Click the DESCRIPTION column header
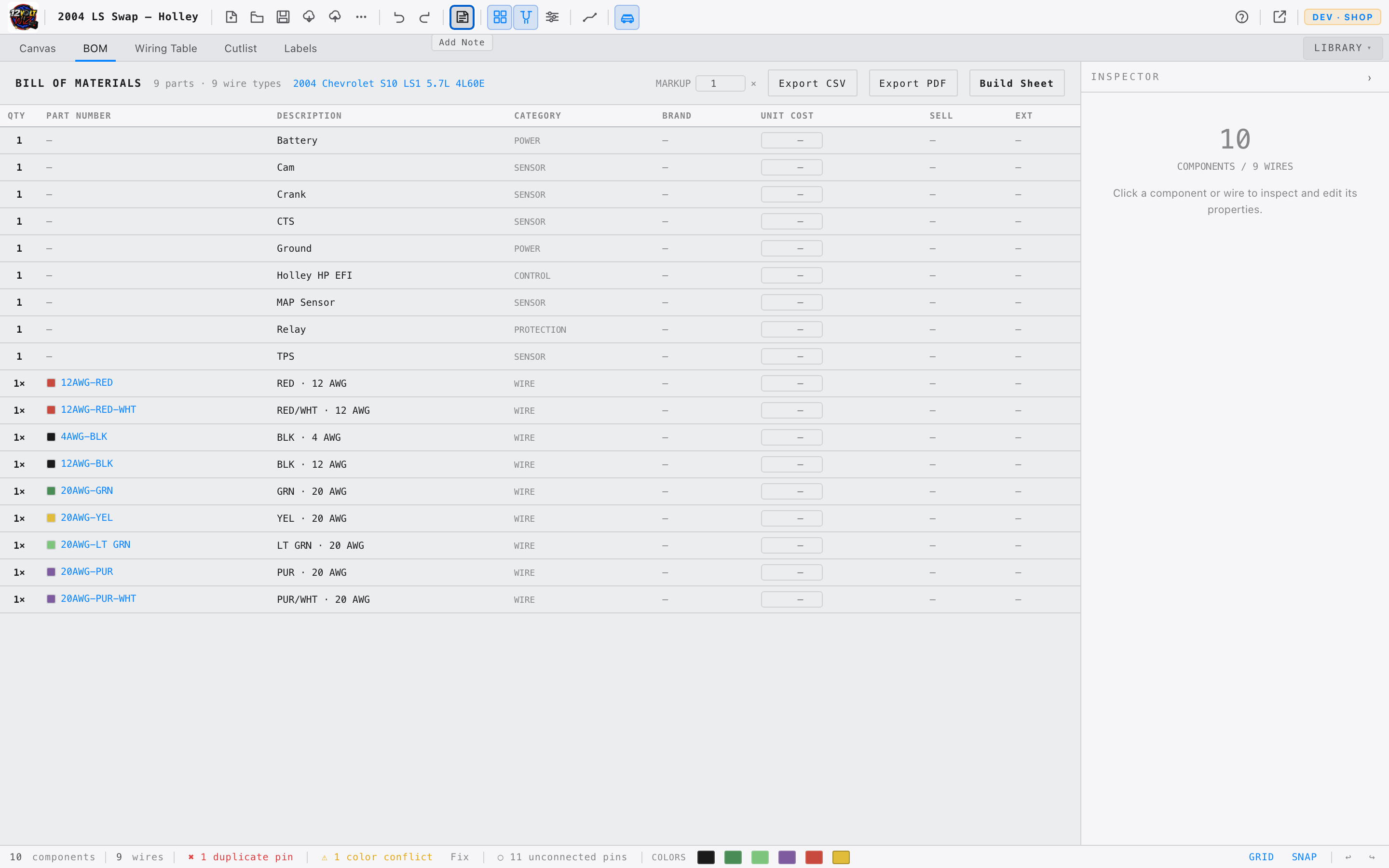 coord(309,116)
